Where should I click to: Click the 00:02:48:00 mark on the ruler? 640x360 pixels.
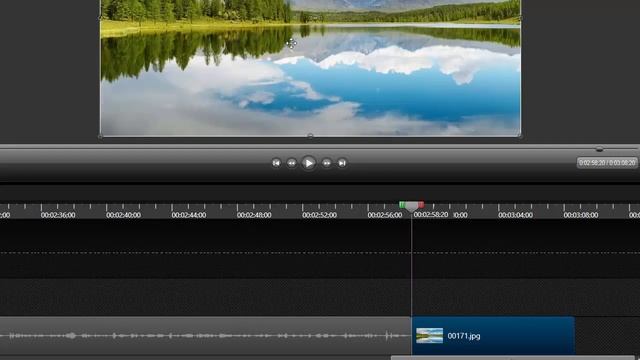point(254,215)
